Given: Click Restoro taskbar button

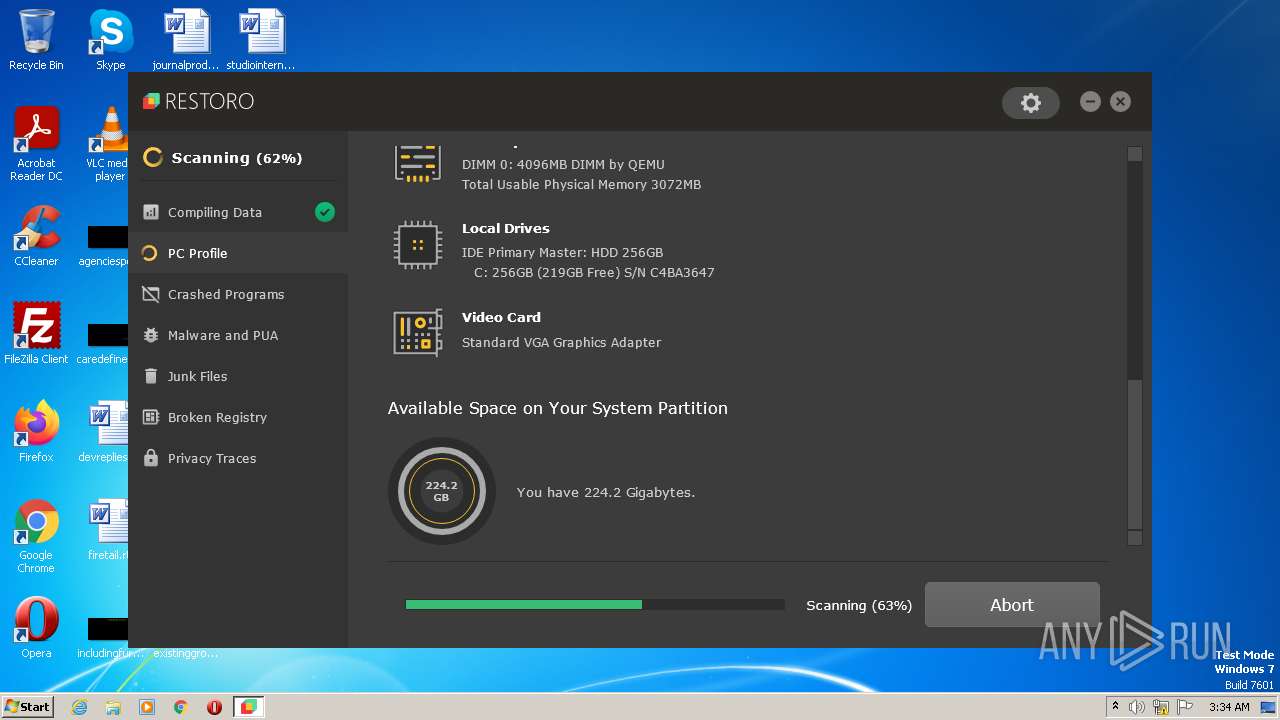Looking at the screenshot, I should 248,707.
